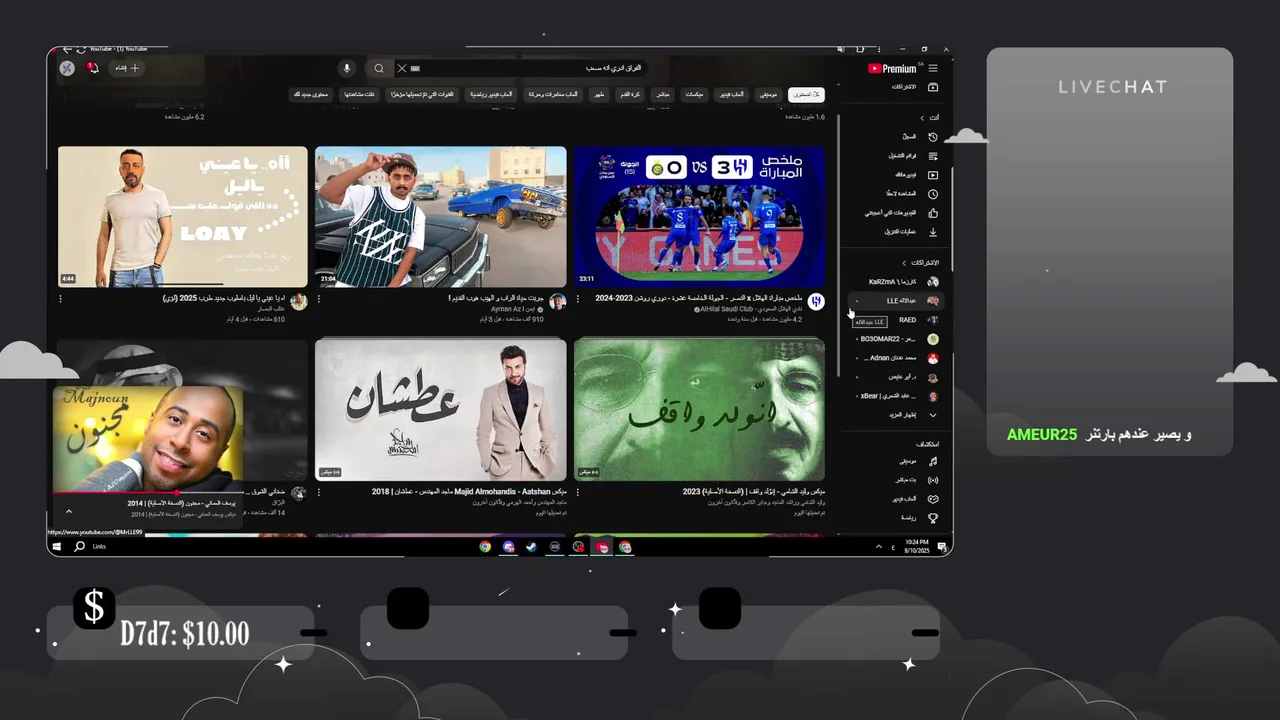The height and width of the screenshot is (720, 1280).
Task: Open options menu for Aatshan mix
Action: pyautogui.click(x=319, y=492)
